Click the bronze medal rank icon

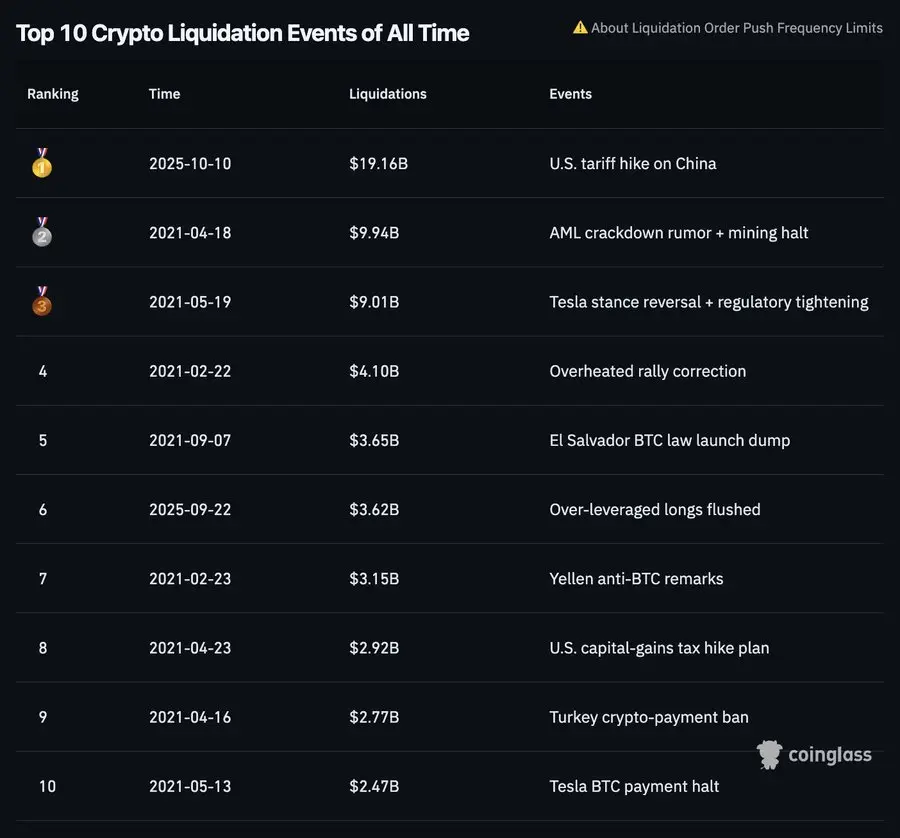(x=42, y=301)
